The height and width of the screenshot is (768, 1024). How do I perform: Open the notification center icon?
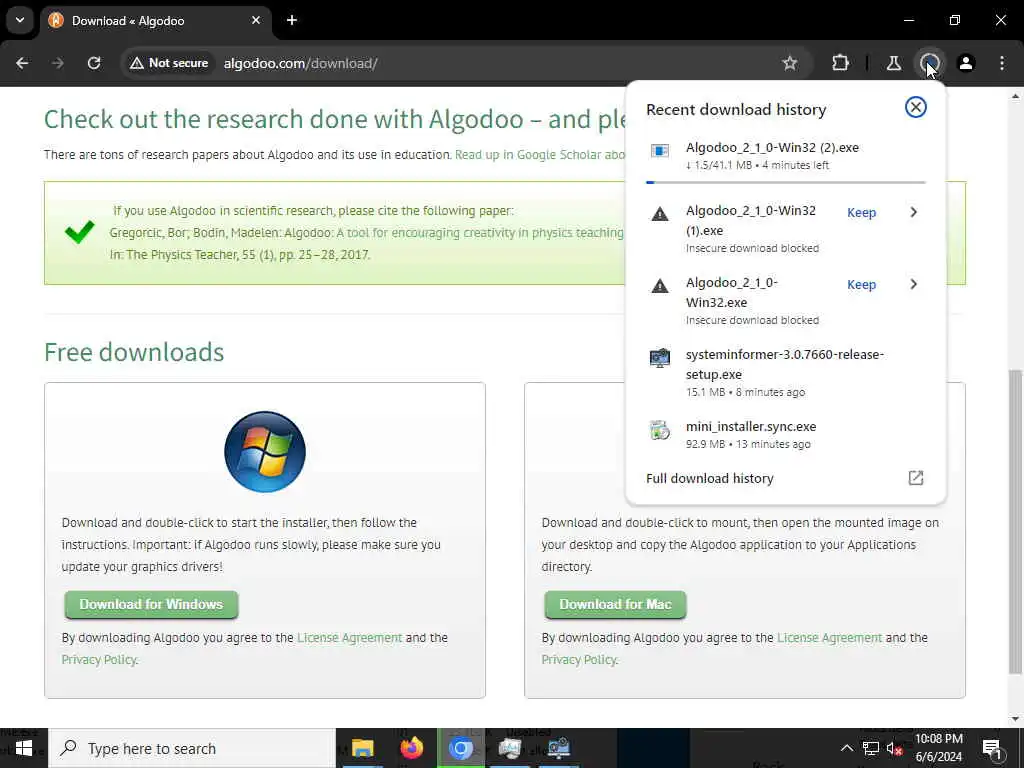pos(992,748)
